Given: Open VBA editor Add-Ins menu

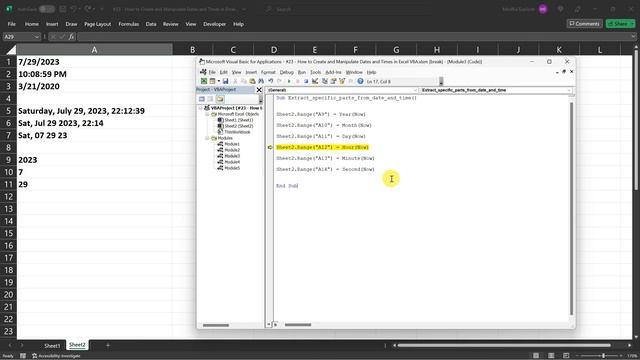Looking at the screenshot, I should click(x=333, y=72).
